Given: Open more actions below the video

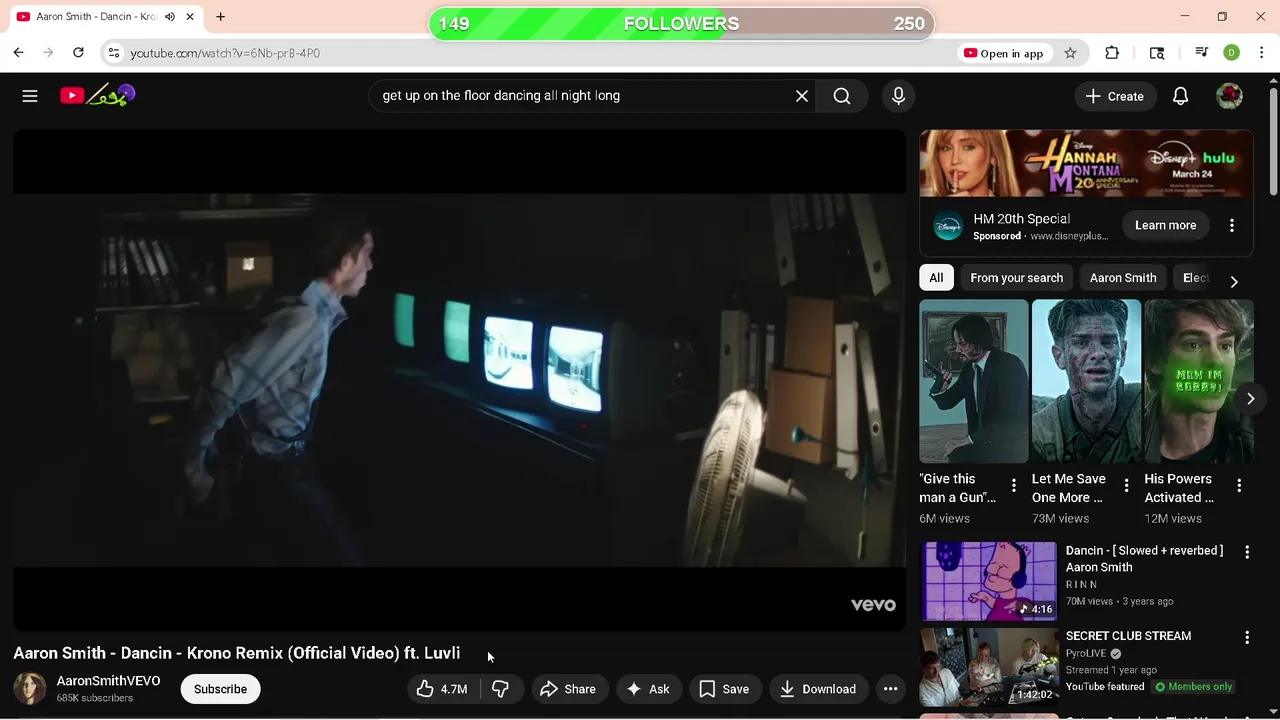Looking at the screenshot, I should pyautogui.click(x=890, y=689).
